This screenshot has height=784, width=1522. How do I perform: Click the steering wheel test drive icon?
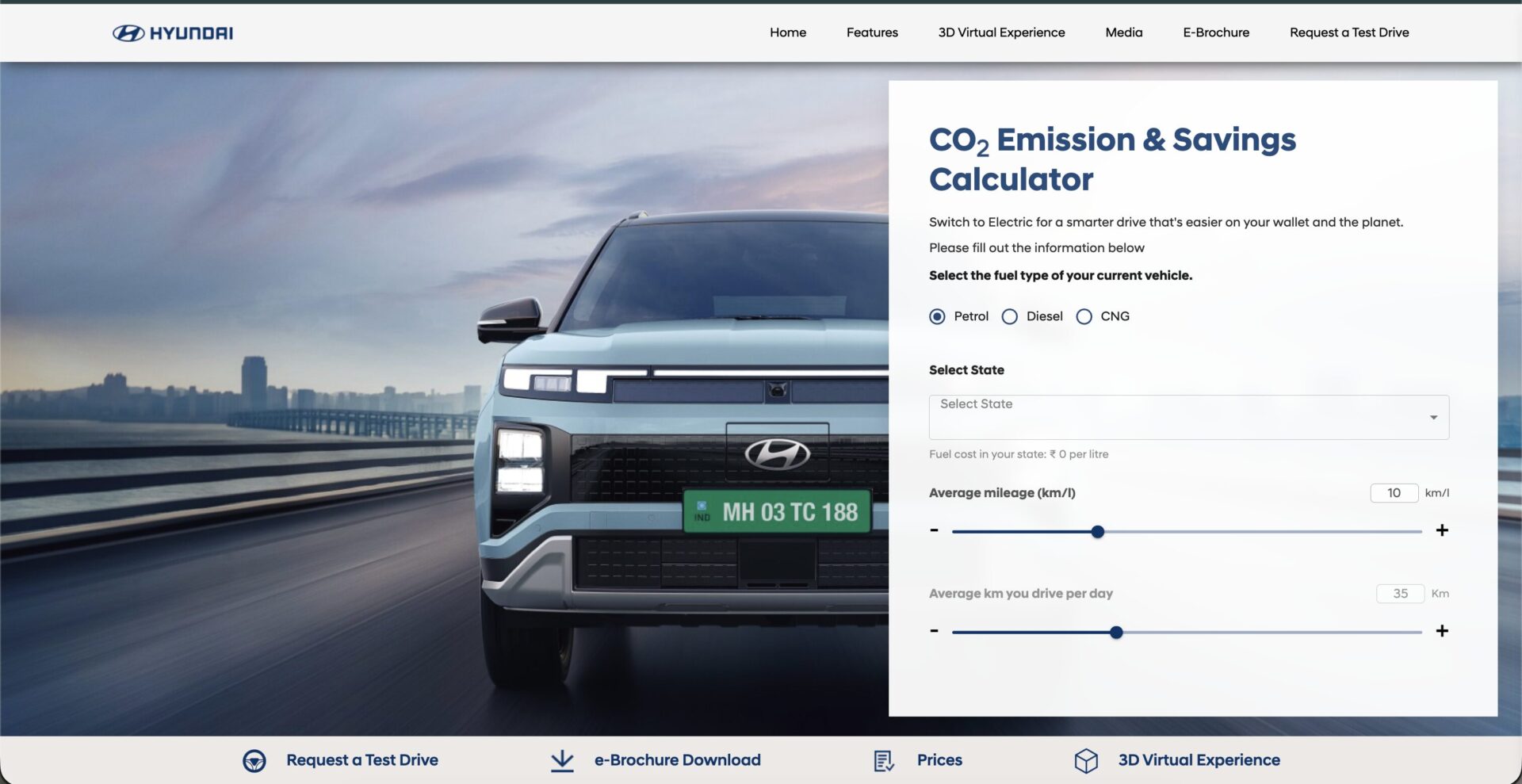tap(254, 760)
